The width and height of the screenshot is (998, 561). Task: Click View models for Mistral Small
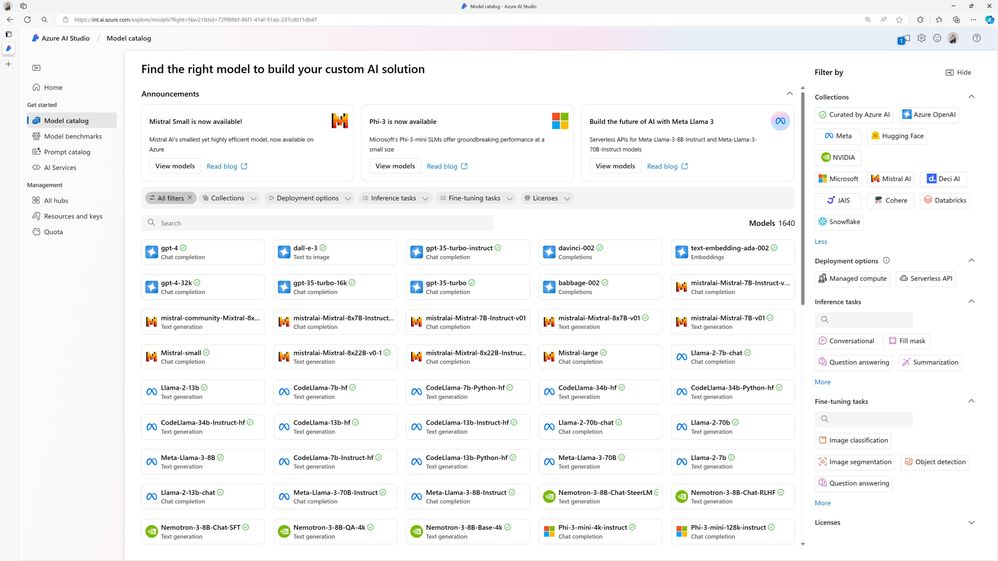click(x=175, y=166)
